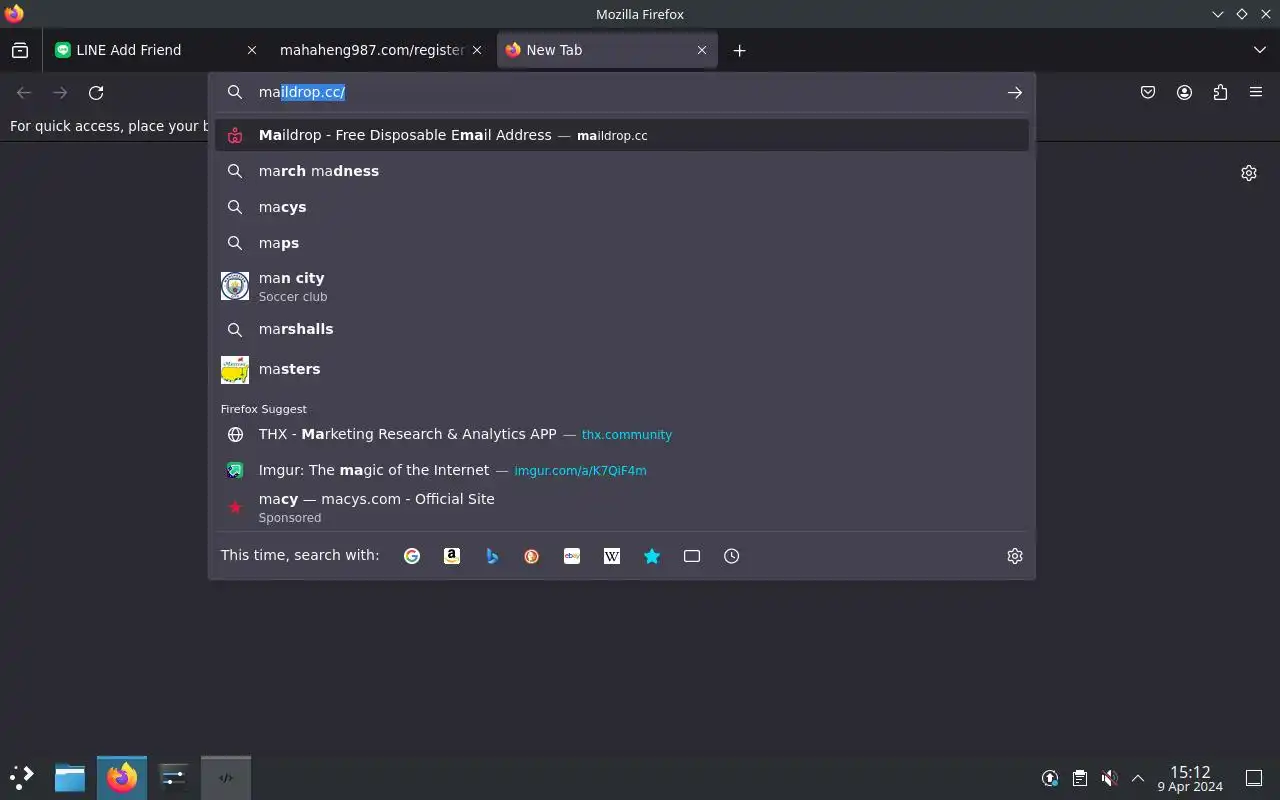Choose the "macys" search suggestion
1280x800 pixels.
click(x=622, y=207)
